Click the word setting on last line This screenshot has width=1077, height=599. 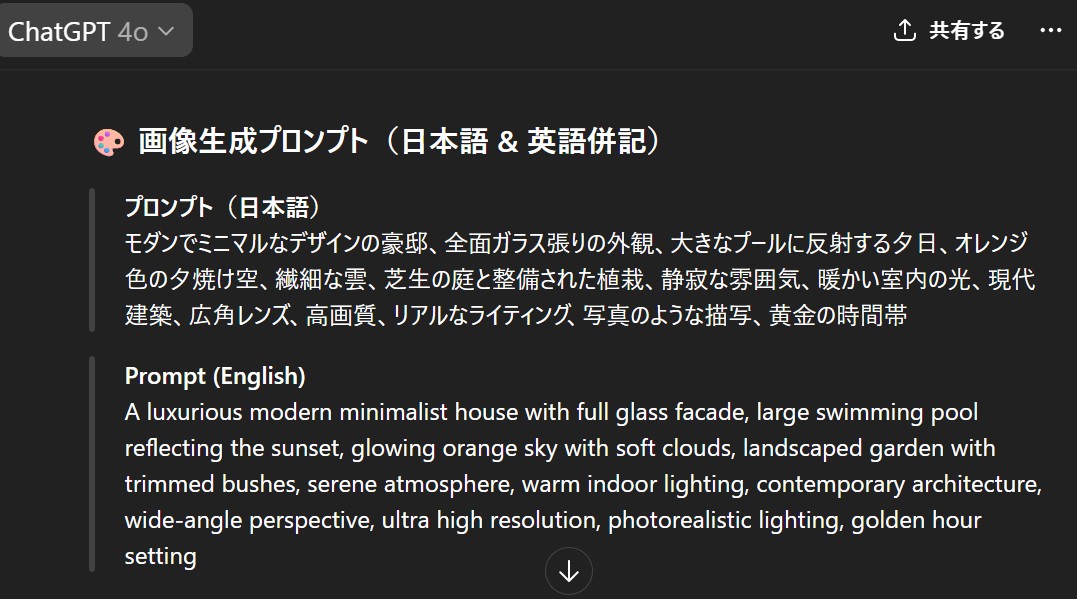click(161, 556)
